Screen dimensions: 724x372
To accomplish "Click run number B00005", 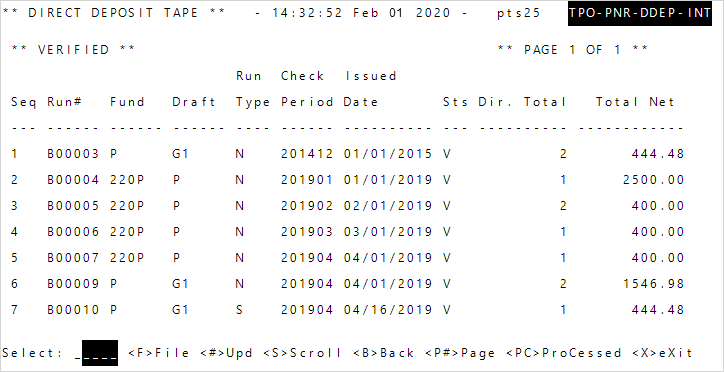I will tap(73, 205).
